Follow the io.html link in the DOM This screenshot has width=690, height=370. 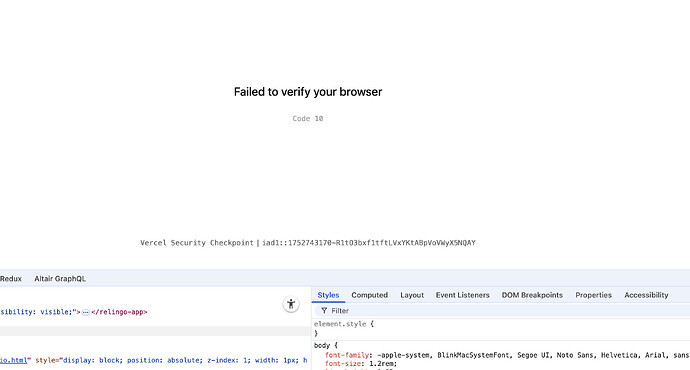pos(13,360)
